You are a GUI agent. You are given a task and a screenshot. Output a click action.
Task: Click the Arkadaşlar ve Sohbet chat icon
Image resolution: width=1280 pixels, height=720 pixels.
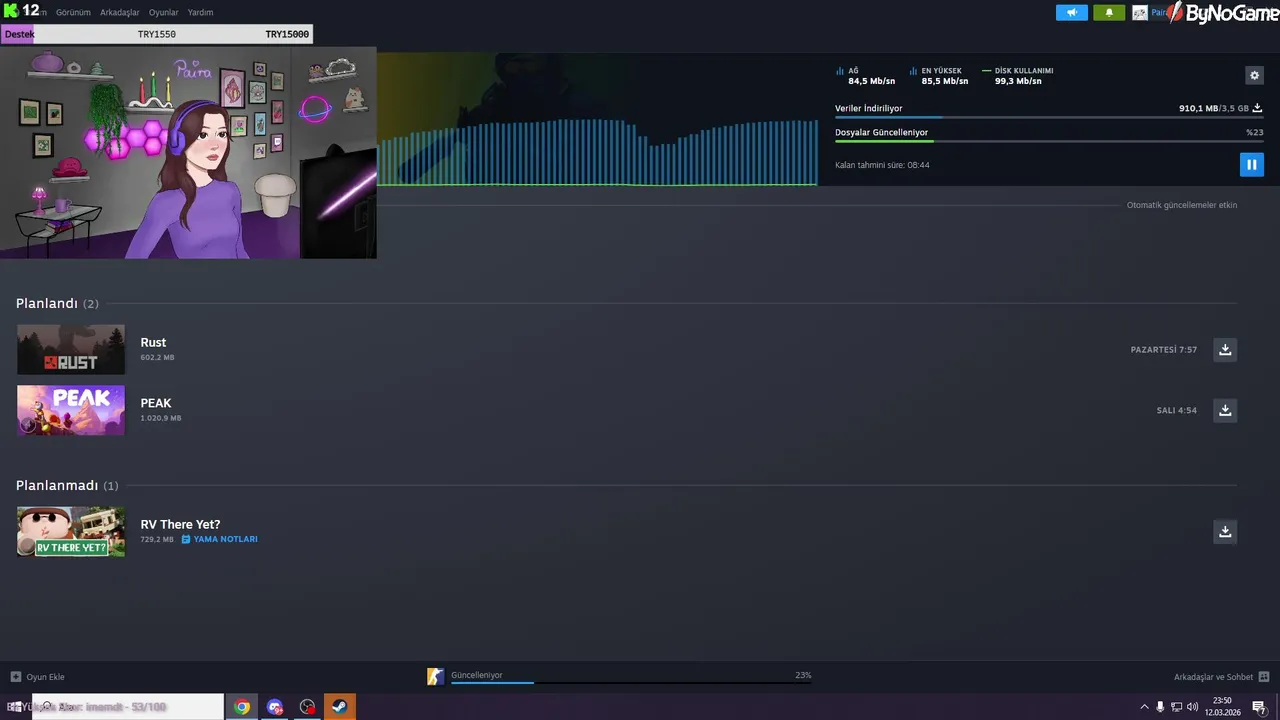click(x=1264, y=677)
